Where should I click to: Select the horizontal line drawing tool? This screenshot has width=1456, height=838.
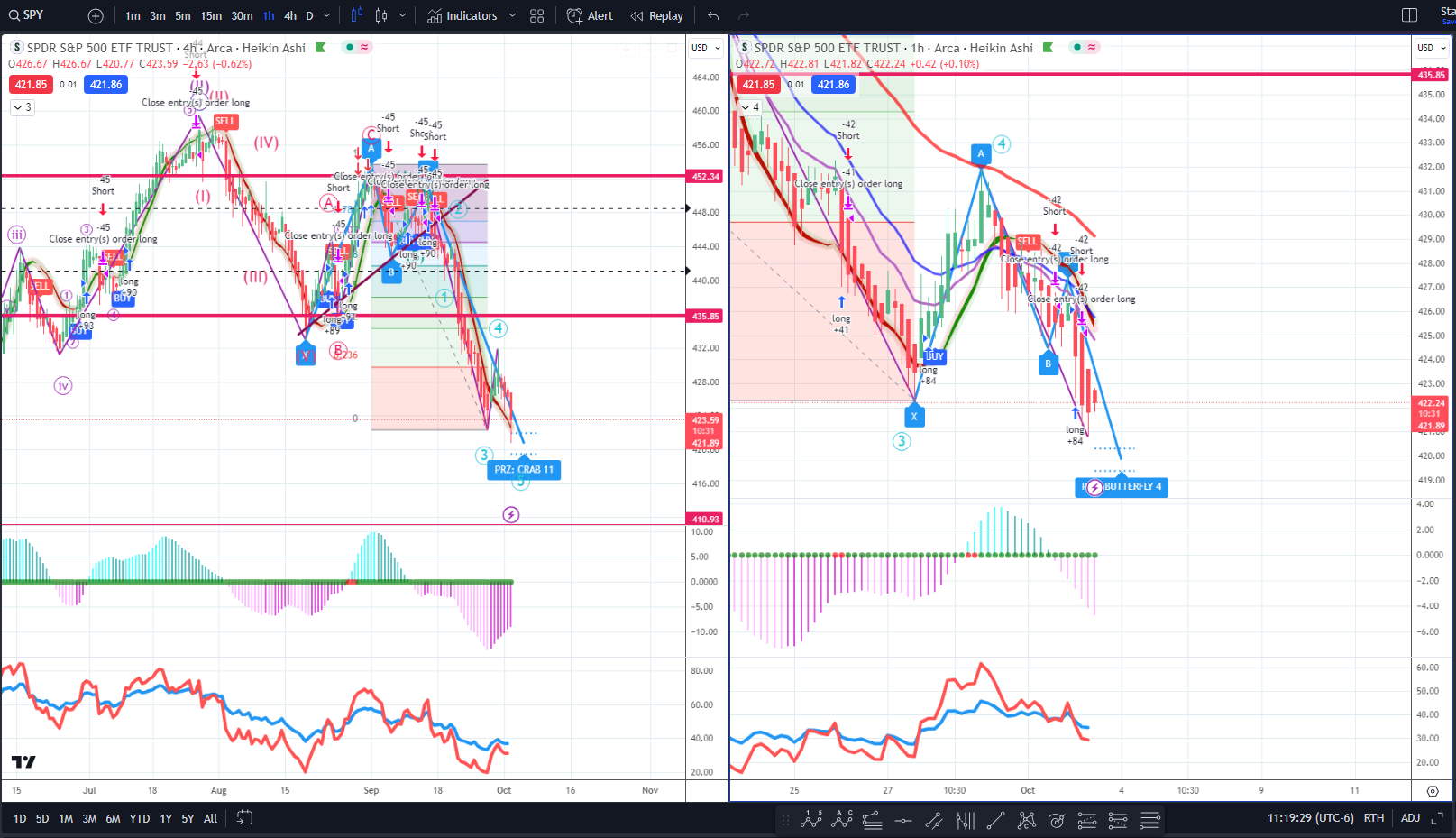coord(903,820)
